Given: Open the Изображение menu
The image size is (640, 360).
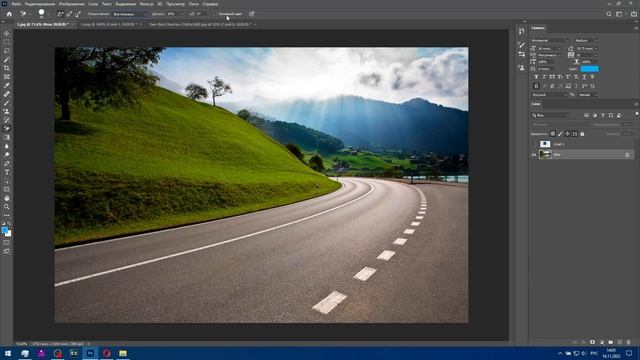Looking at the screenshot, I should coord(72,4).
